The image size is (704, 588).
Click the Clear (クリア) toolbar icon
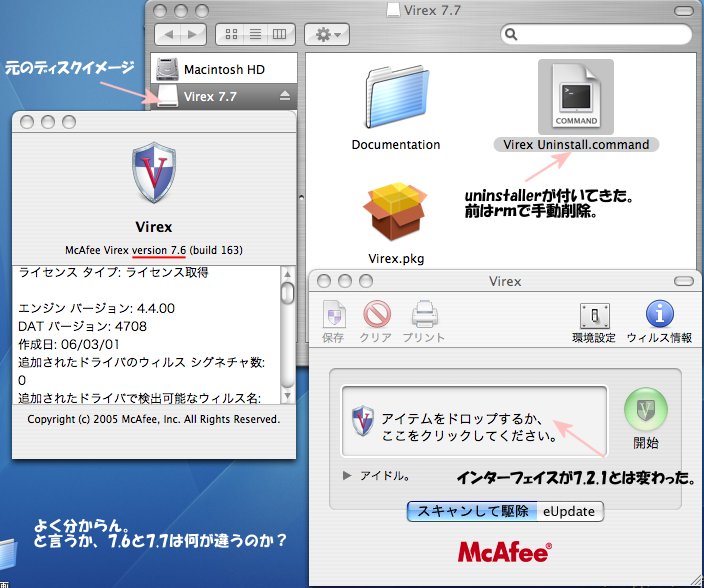coord(376,322)
